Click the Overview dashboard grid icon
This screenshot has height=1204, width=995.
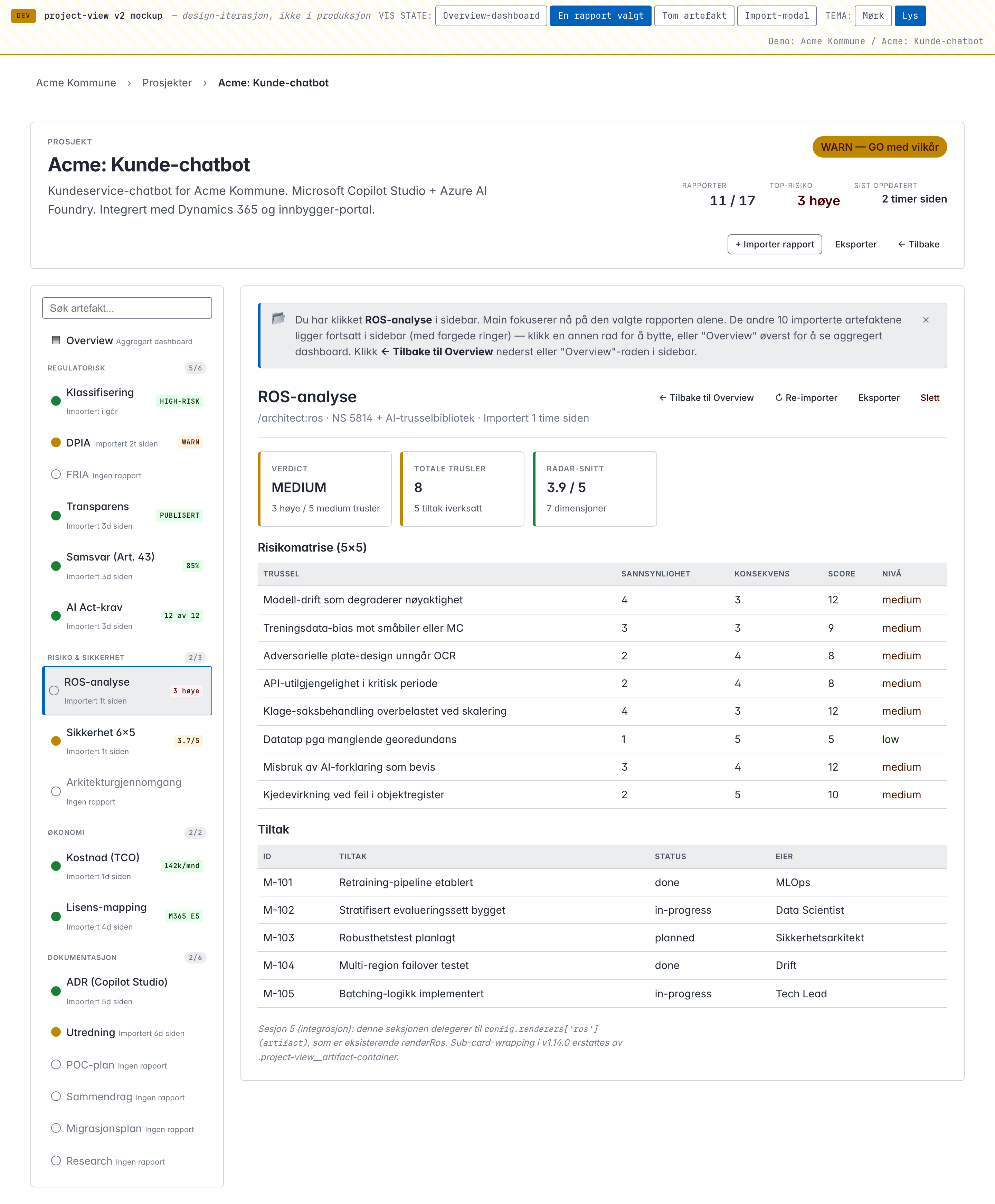[x=56, y=340]
